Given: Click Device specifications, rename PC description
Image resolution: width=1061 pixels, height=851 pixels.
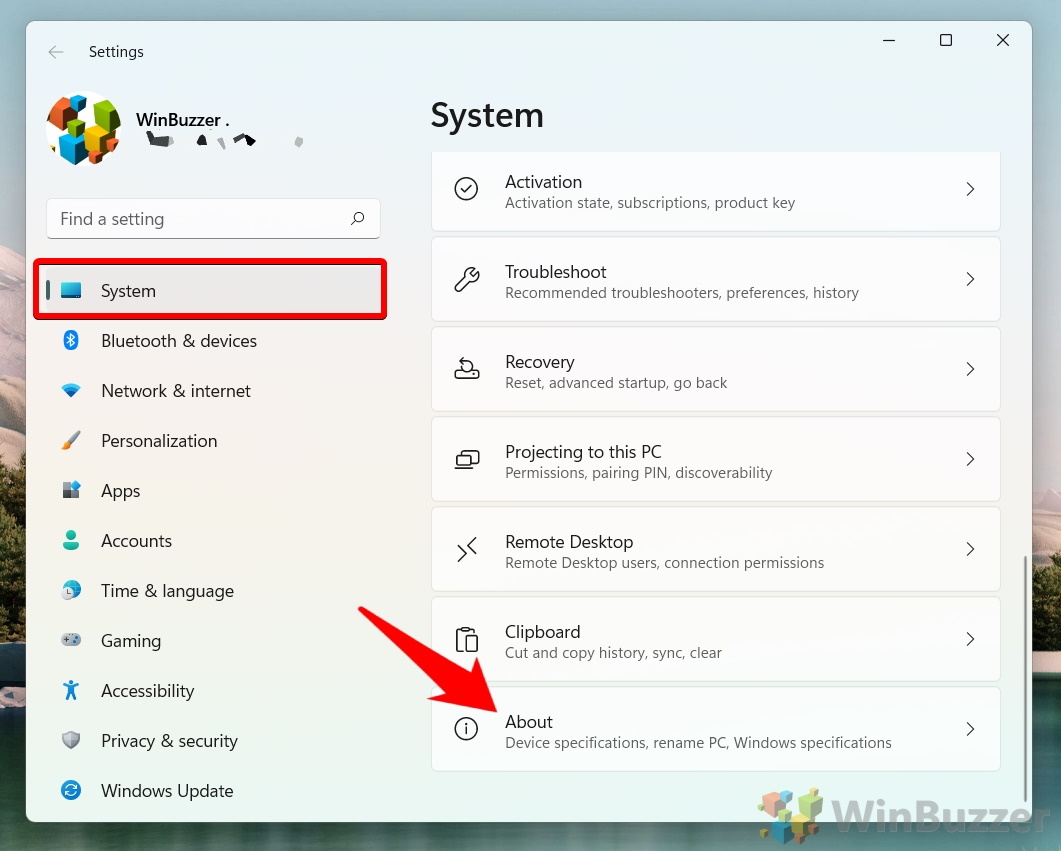Looking at the screenshot, I should [698, 743].
